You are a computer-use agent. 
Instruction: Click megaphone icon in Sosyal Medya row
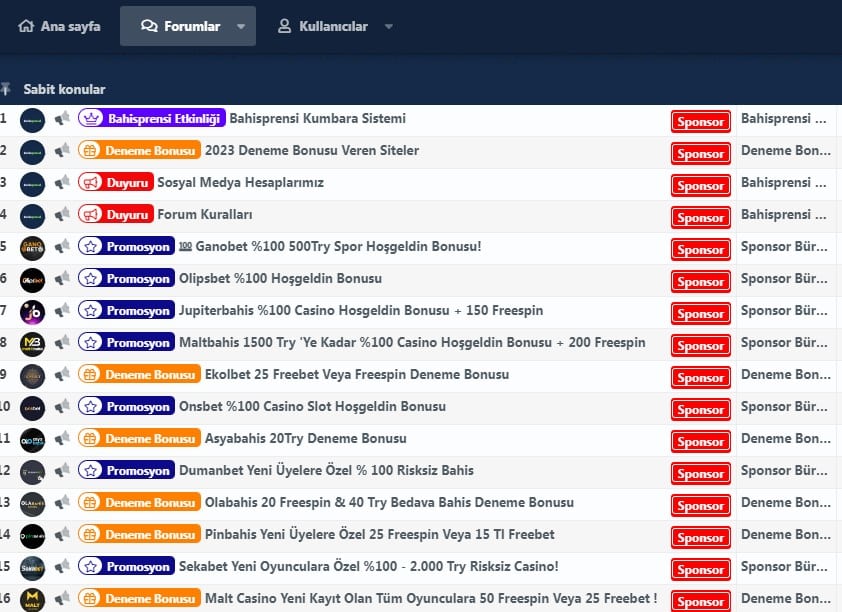click(x=62, y=183)
